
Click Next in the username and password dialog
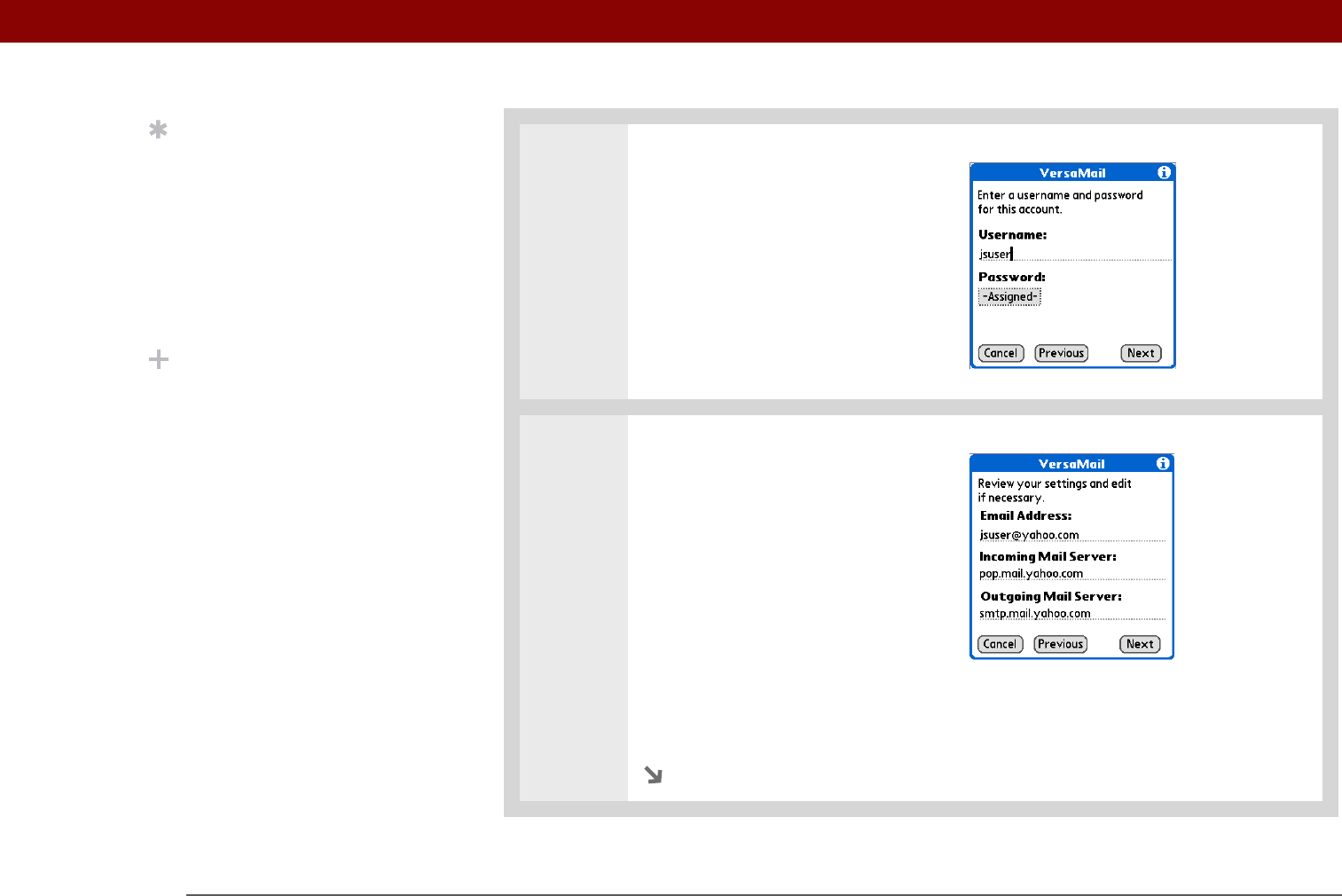click(1141, 353)
